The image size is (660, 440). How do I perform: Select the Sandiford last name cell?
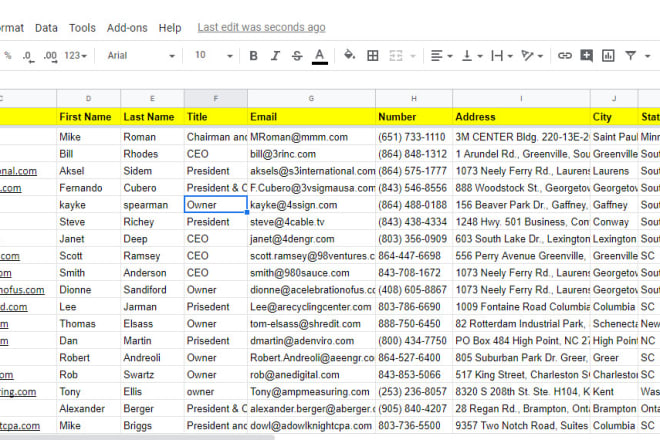[x=152, y=290]
